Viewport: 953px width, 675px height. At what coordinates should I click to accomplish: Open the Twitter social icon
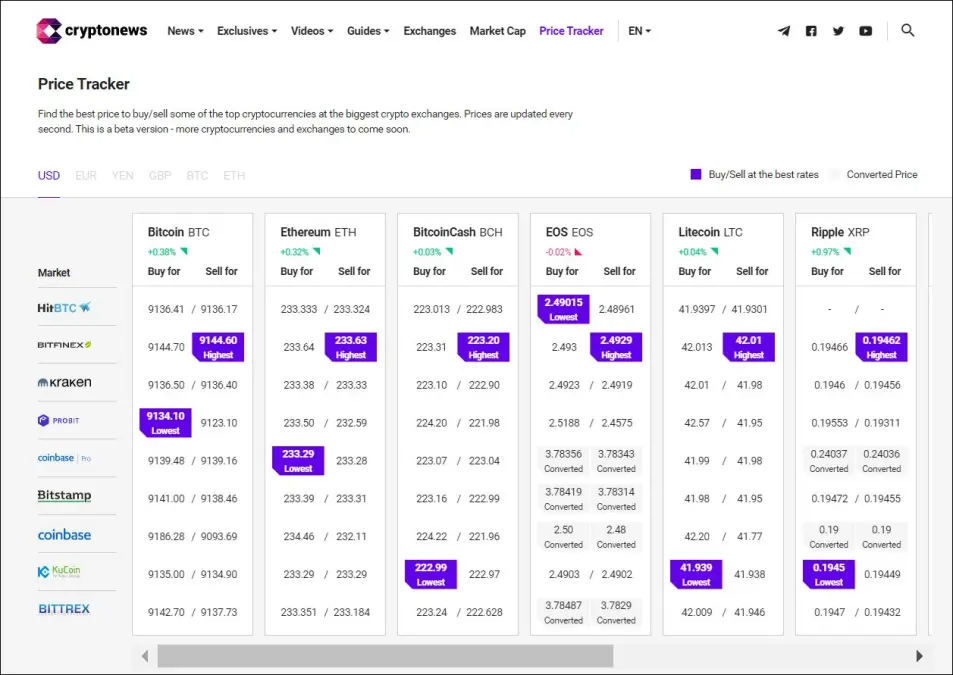pyautogui.click(x=838, y=31)
